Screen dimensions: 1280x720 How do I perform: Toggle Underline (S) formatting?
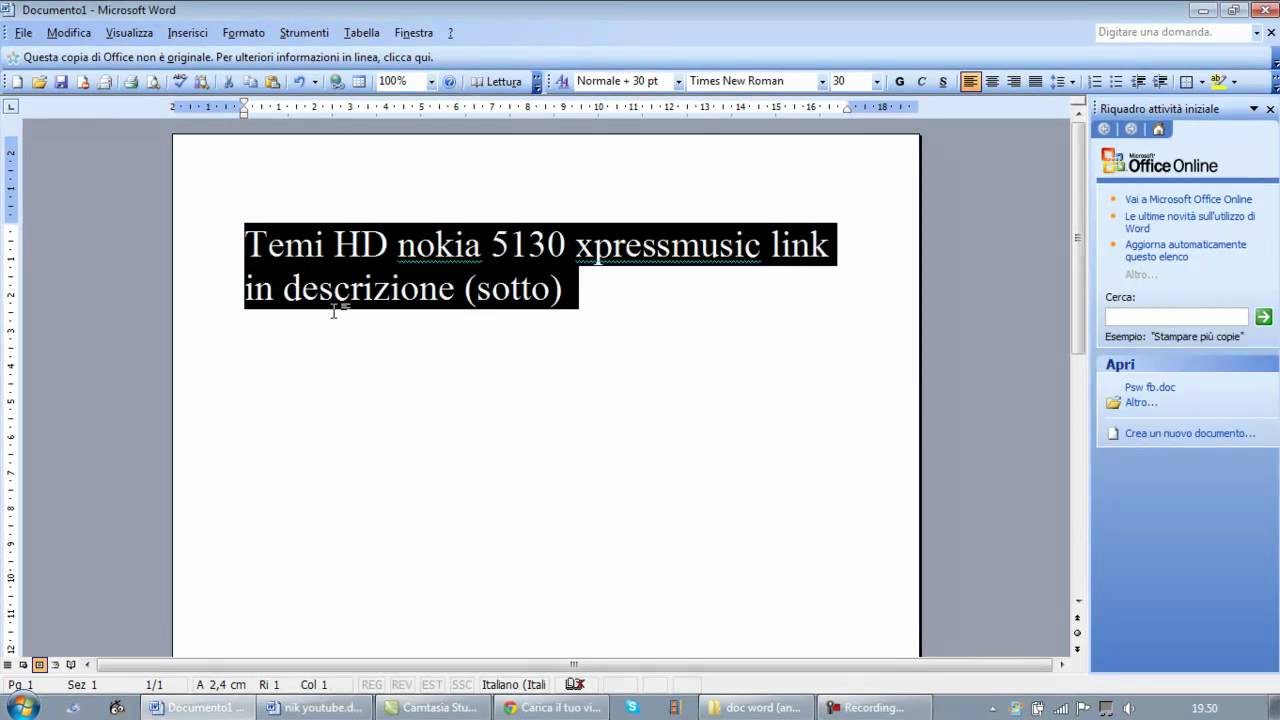[x=943, y=82]
